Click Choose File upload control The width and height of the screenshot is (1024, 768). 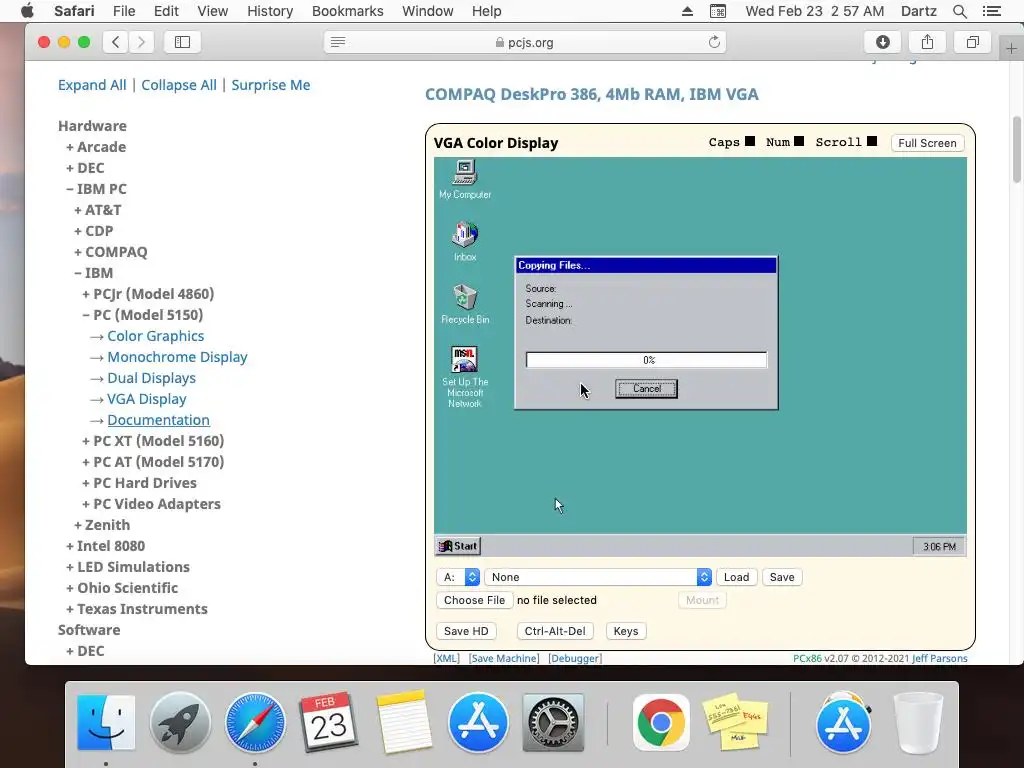point(475,600)
